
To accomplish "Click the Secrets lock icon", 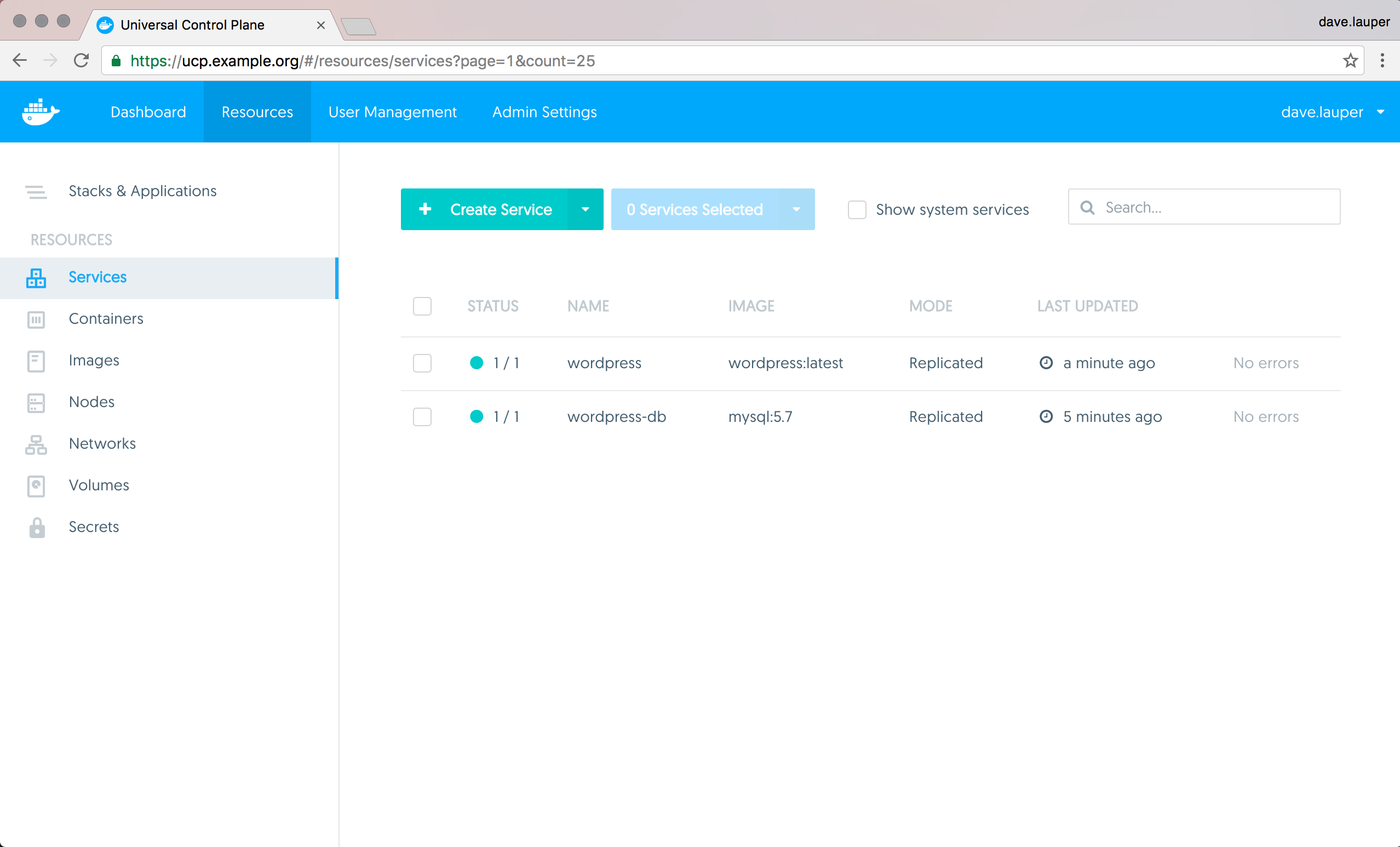I will point(37,527).
